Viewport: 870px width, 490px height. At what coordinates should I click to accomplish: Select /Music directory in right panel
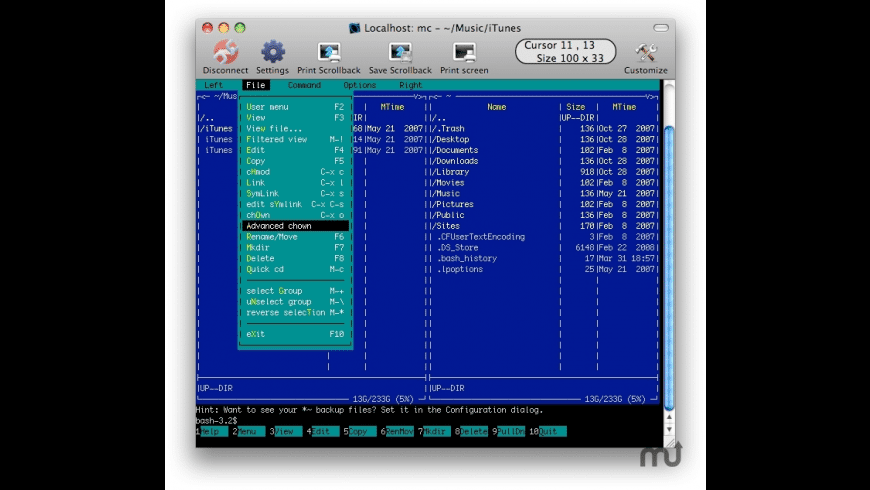544,193
